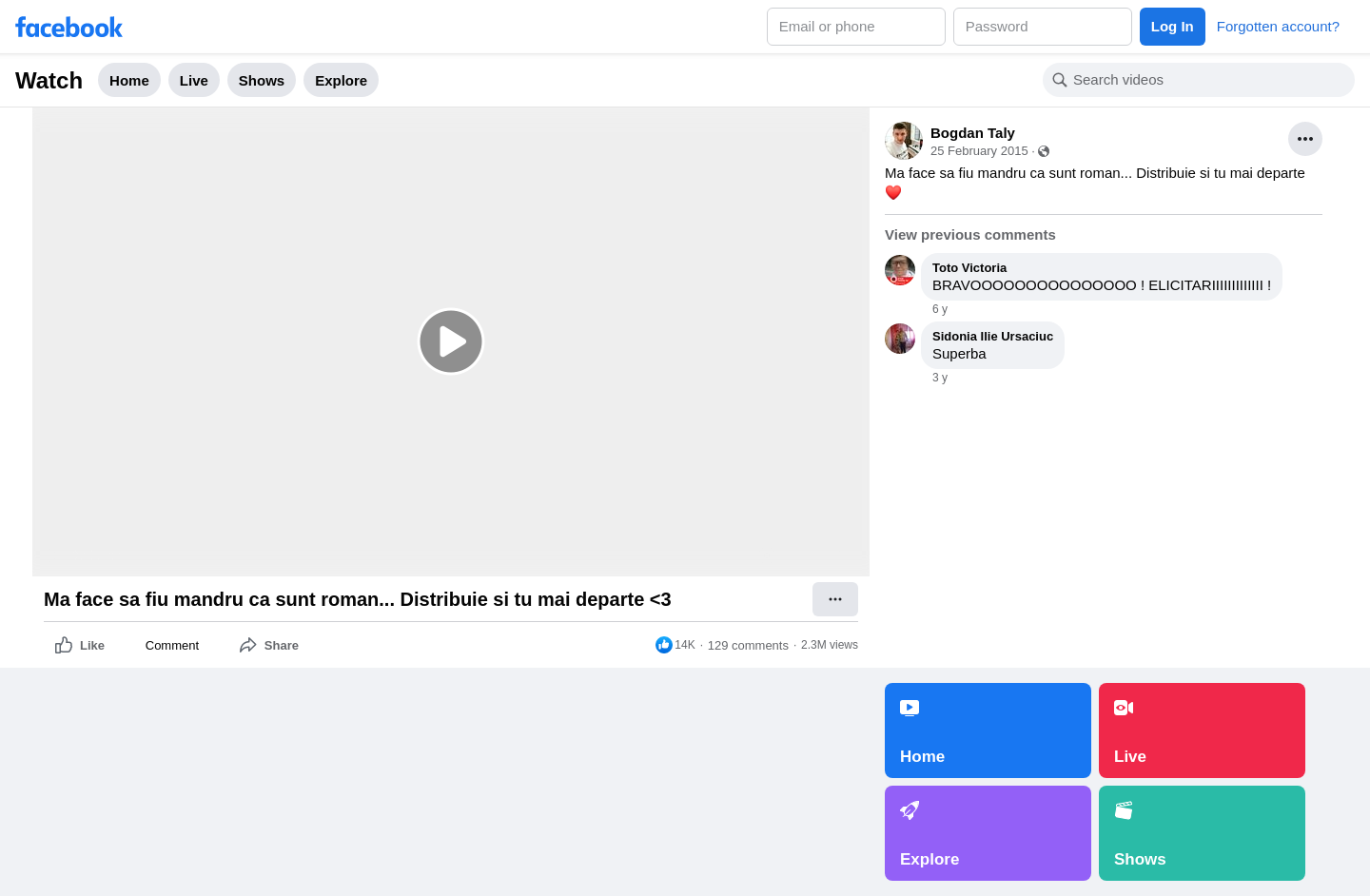Focus the Search videos field
The height and width of the screenshot is (896, 1370).
click(x=1199, y=80)
